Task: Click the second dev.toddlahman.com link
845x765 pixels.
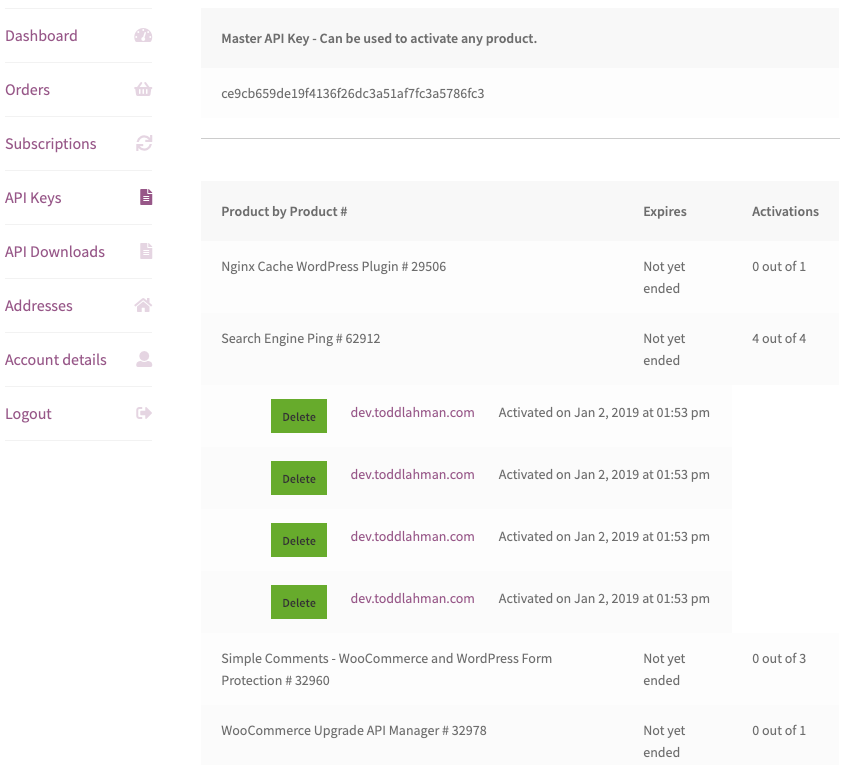Action: point(412,474)
